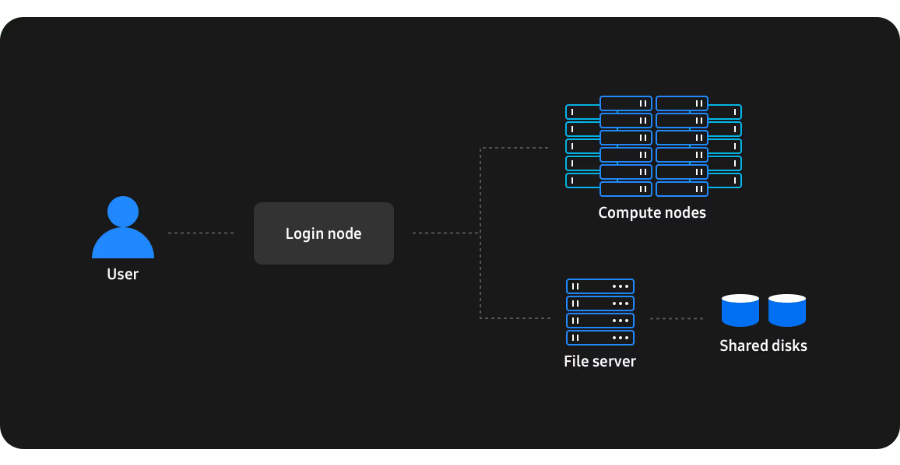Click the head circle of the User icon

[x=123, y=210]
